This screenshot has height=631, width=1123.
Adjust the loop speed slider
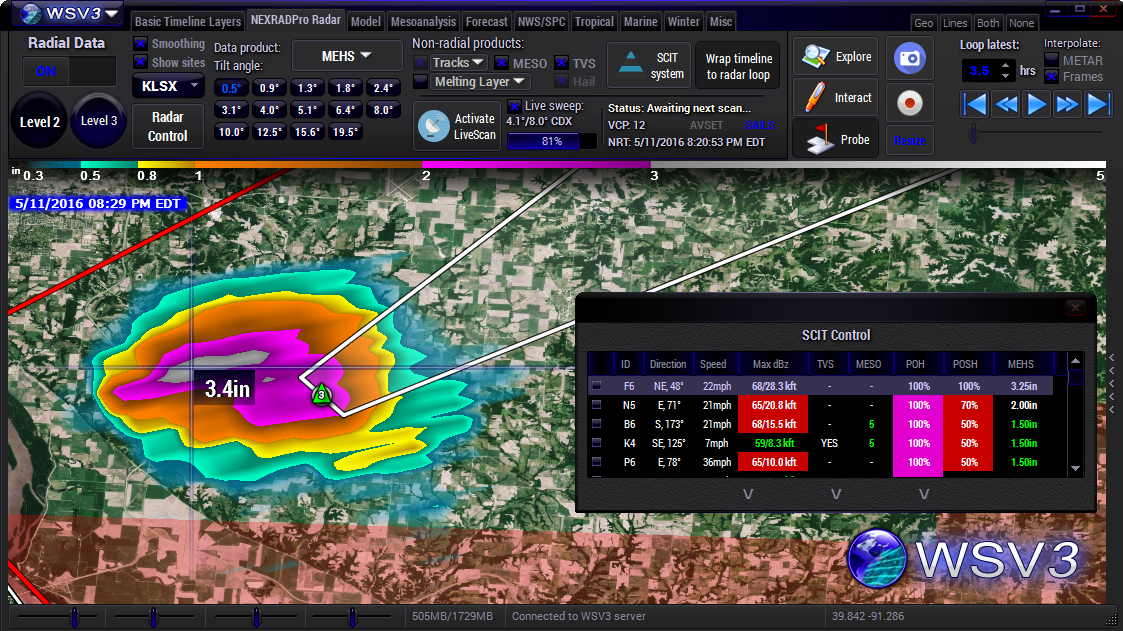click(x=973, y=133)
